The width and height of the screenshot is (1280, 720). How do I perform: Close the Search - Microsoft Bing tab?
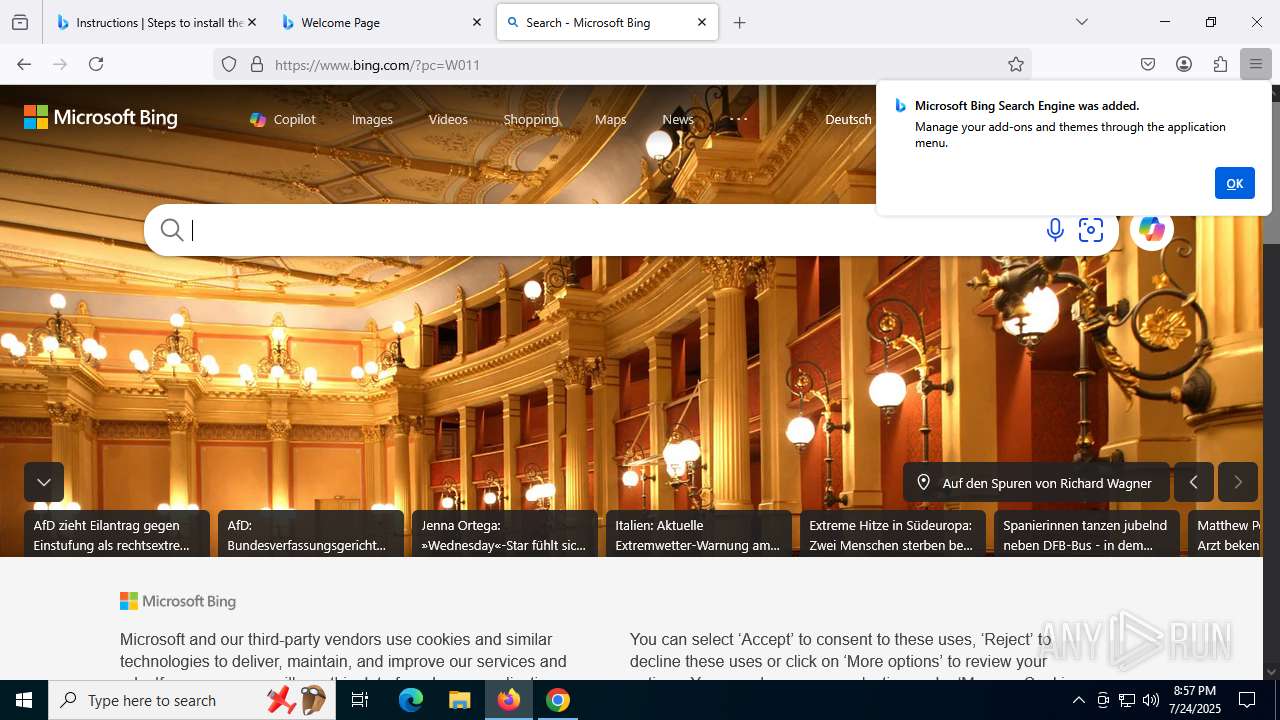[x=702, y=22]
